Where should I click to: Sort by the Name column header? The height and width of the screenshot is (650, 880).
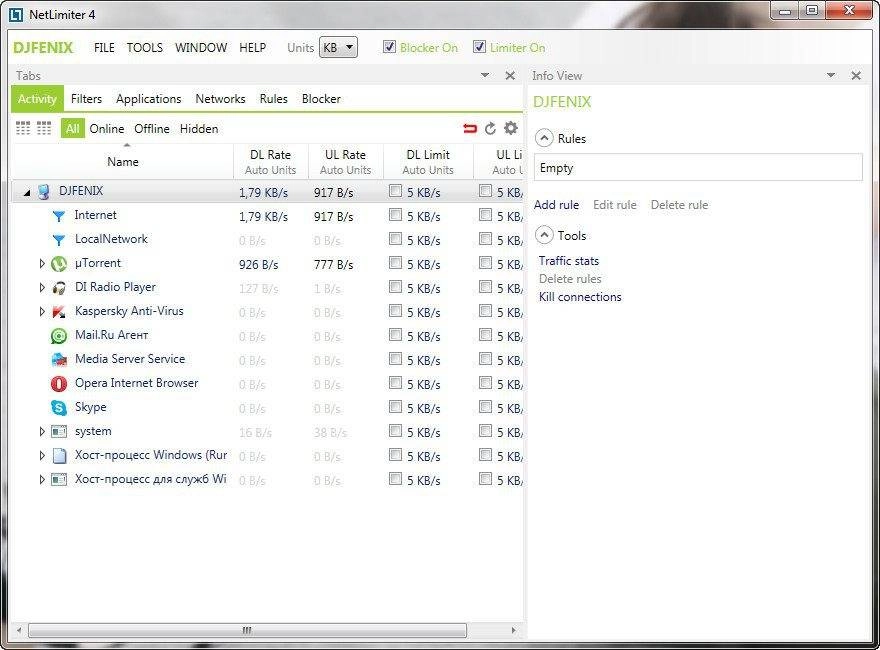click(x=122, y=162)
